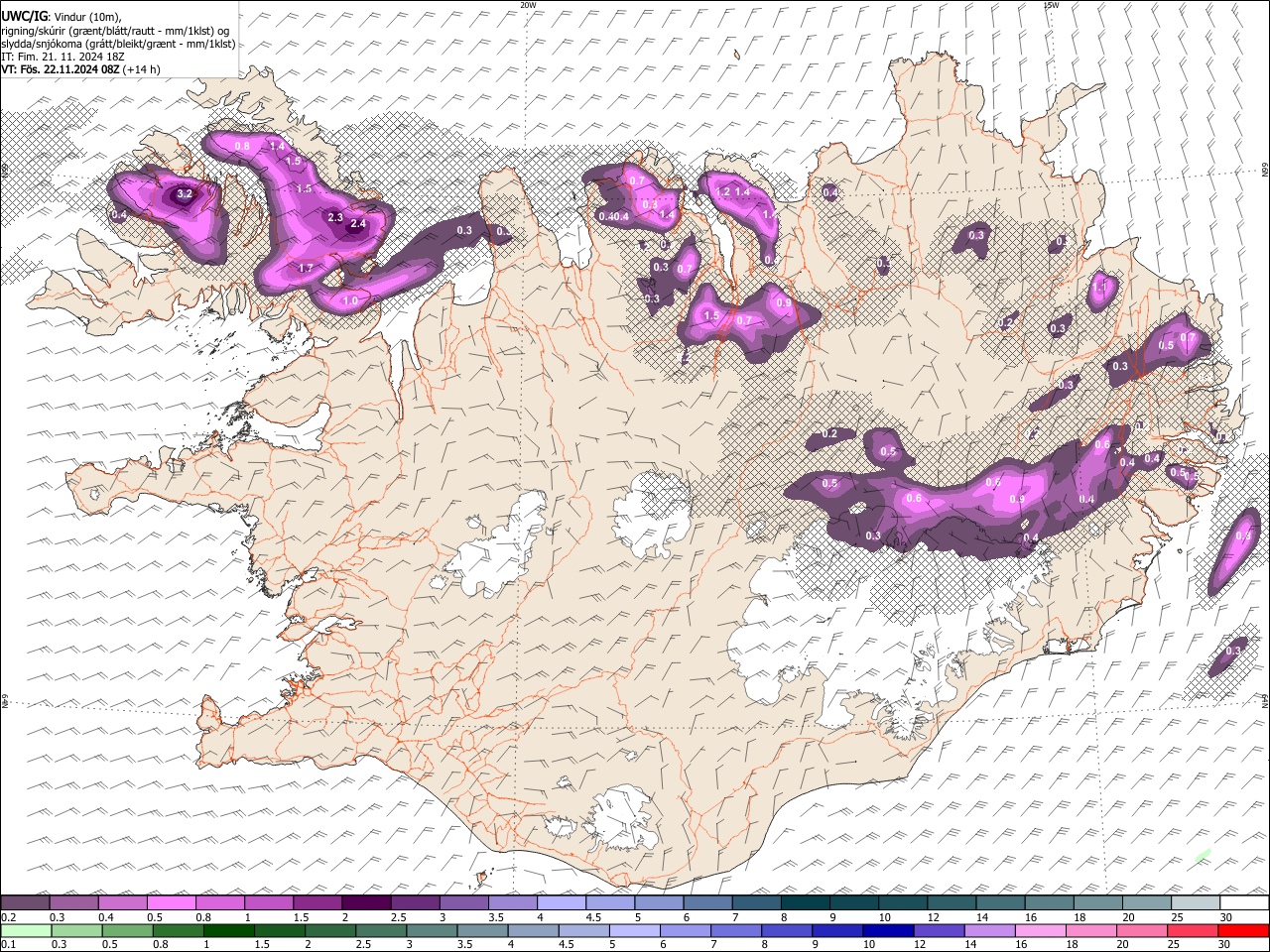Select the upper legend swatch starting at 2.5
Image resolution: width=1270 pixels, height=952 pixels.
415,902
